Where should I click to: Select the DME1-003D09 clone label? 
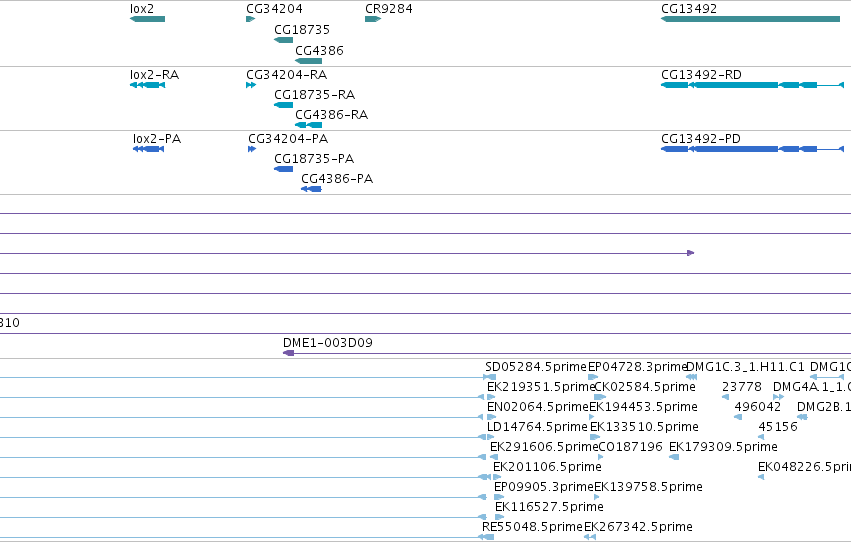coord(328,343)
